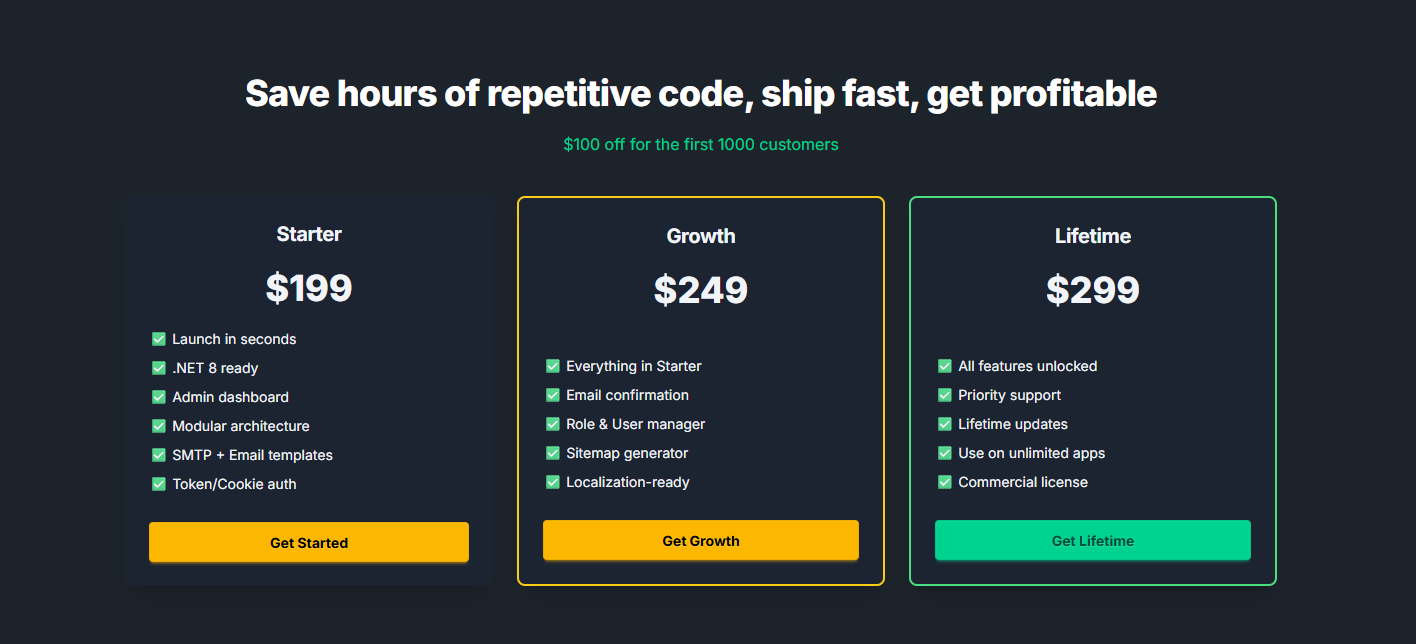This screenshot has height=644, width=1416.
Task: Click the check icon beside Priority support
Action: pos(945,395)
